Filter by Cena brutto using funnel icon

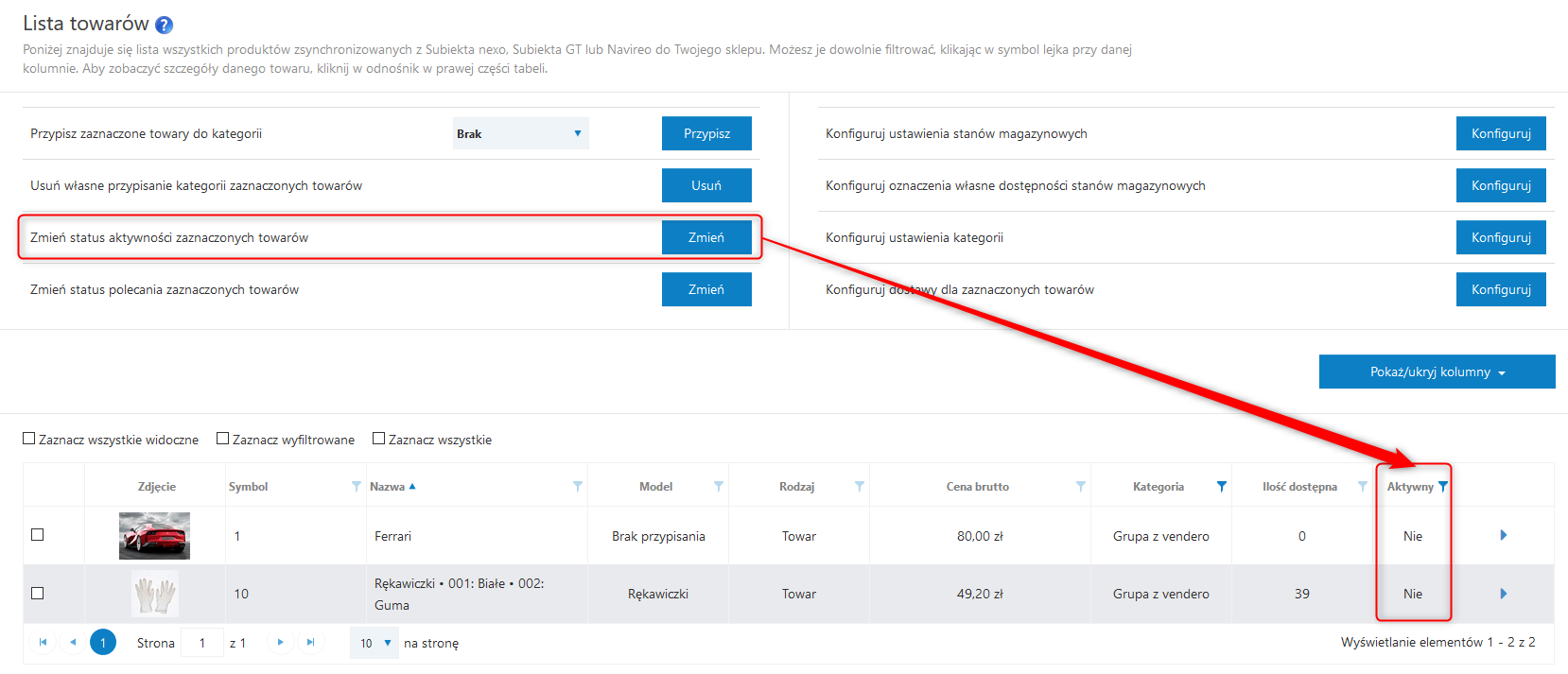pos(1081,486)
